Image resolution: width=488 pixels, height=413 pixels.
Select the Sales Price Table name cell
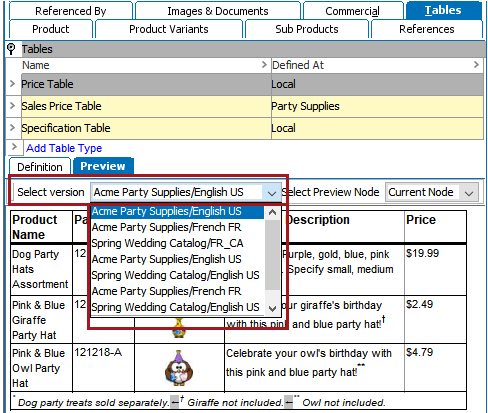pyautogui.click(x=146, y=106)
